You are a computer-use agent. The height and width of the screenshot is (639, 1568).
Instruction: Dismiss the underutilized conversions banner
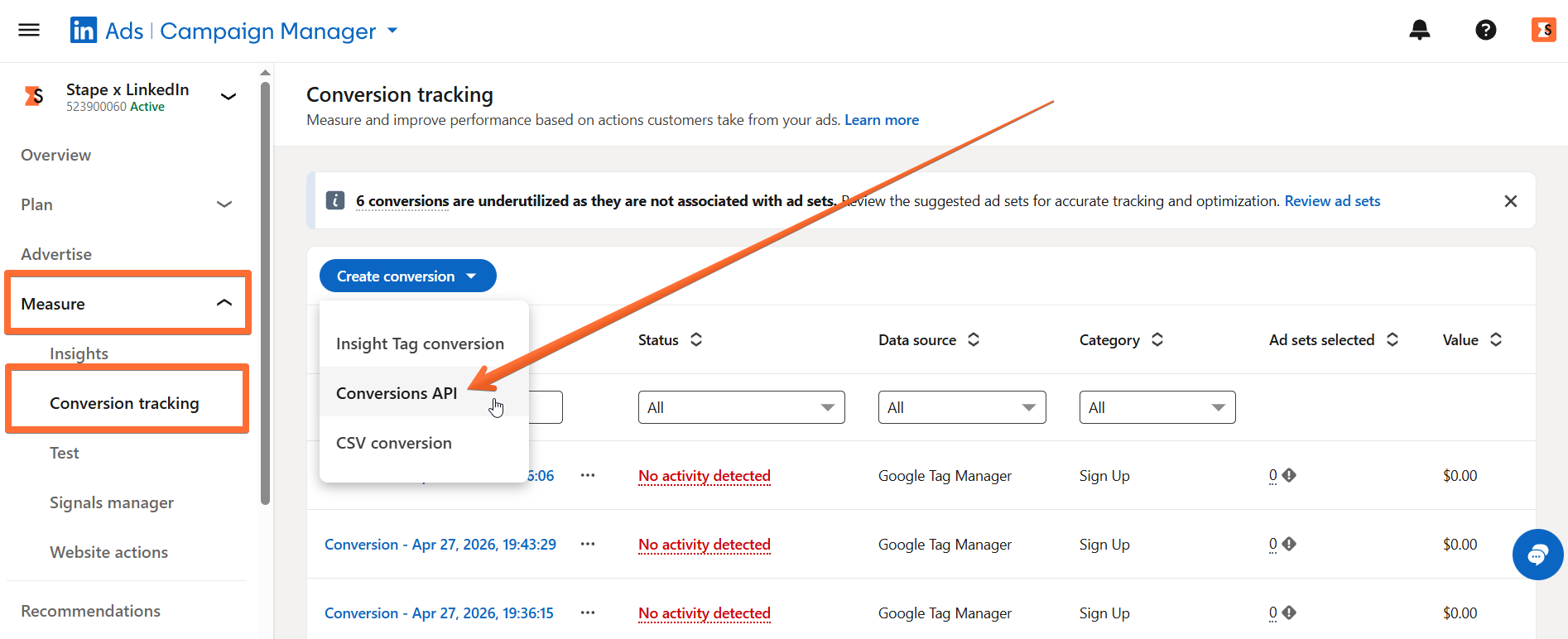coord(1511,201)
